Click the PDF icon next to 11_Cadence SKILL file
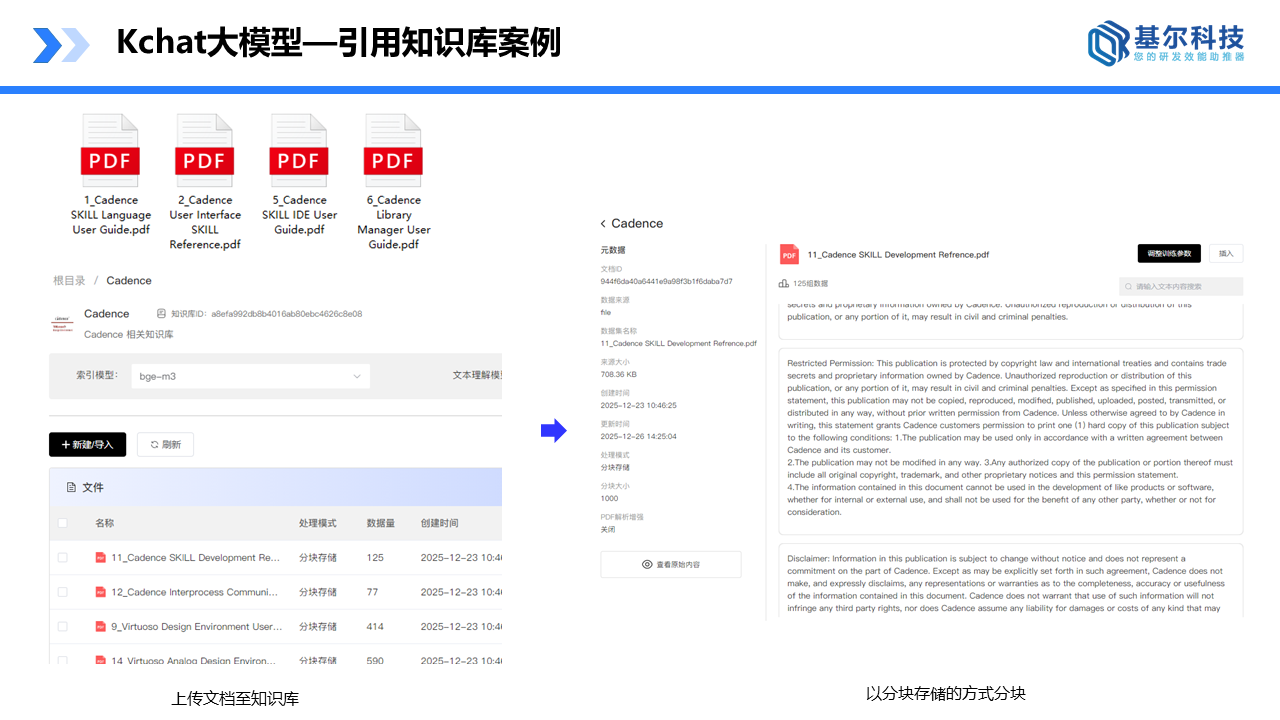The image size is (1280, 720). (x=100, y=557)
